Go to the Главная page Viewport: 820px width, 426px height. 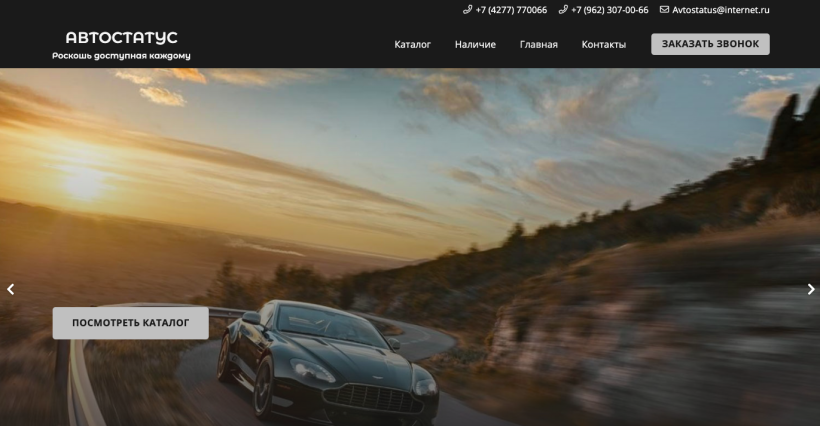click(x=539, y=44)
